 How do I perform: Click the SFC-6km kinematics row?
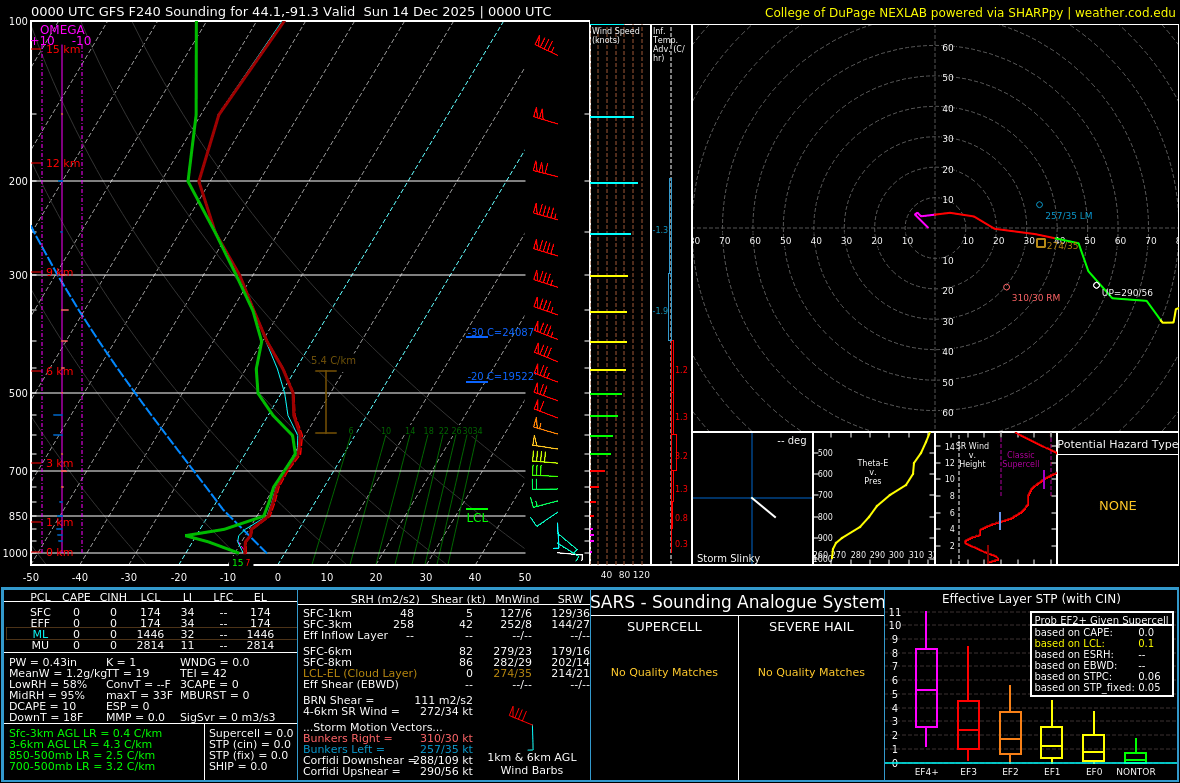pos(446,651)
